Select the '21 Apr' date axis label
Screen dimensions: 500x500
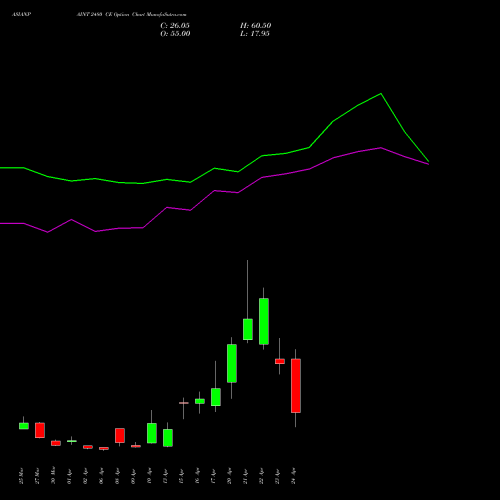(x=245, y=476)
